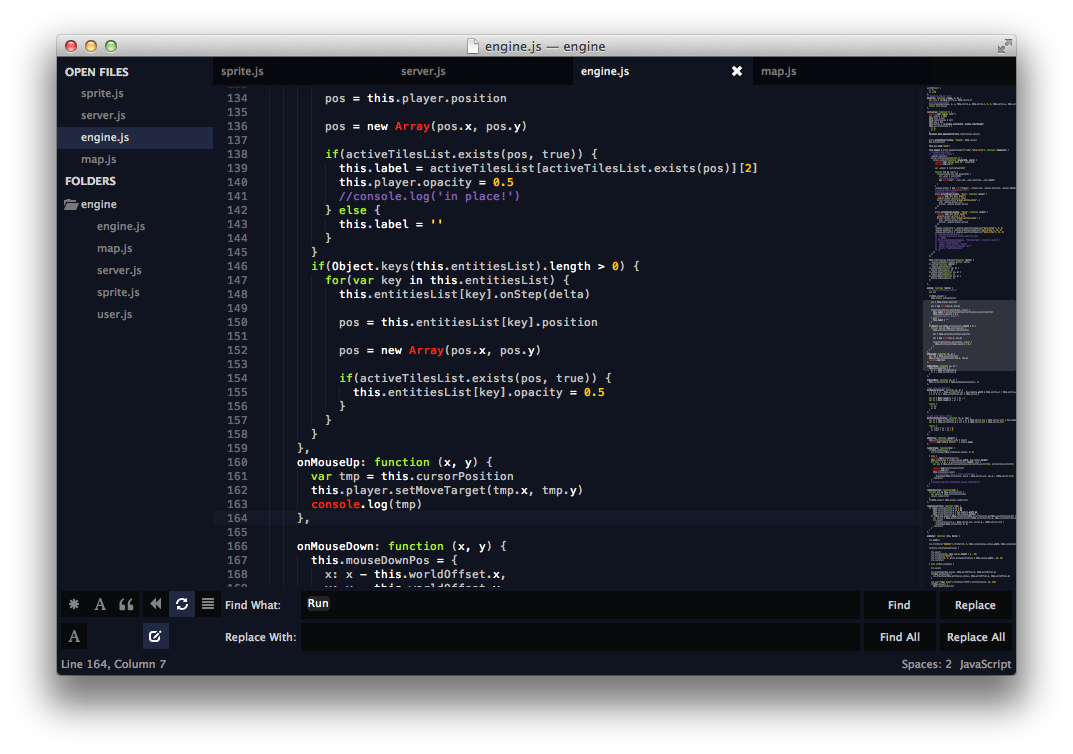Screen dimensions: 1073x754
Task: Disable wrap-around search option
Action: tap(182, 604)
